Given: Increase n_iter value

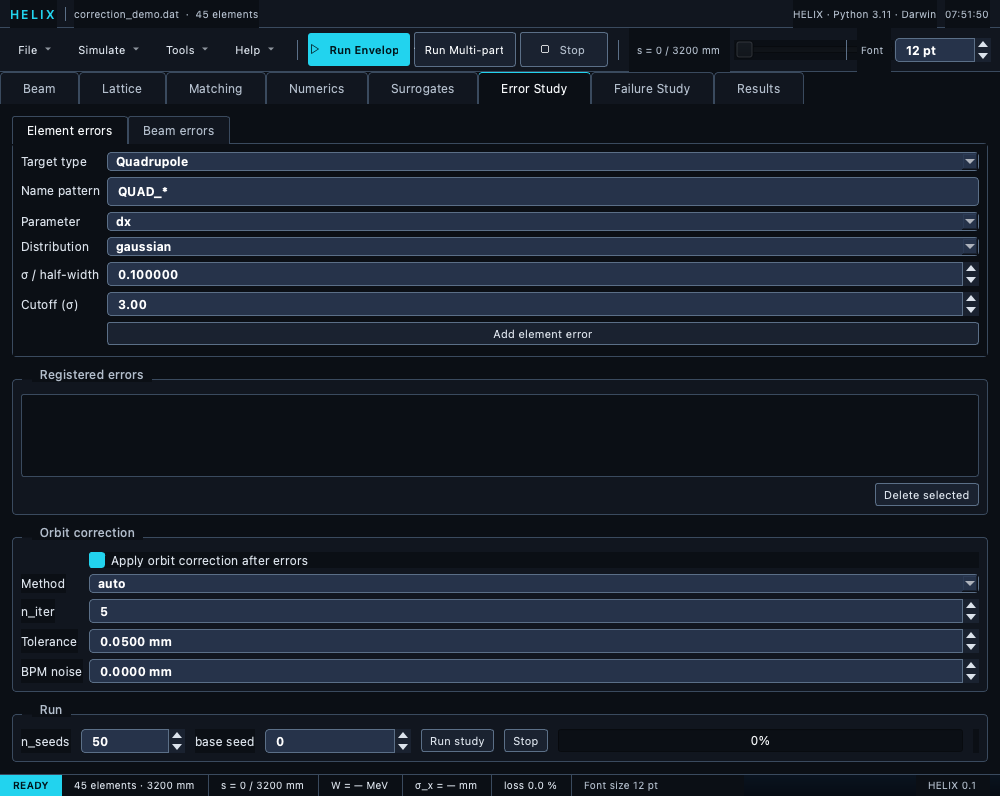Looking at the screenshot, I should pyautogui.click(x=971, y=605).
